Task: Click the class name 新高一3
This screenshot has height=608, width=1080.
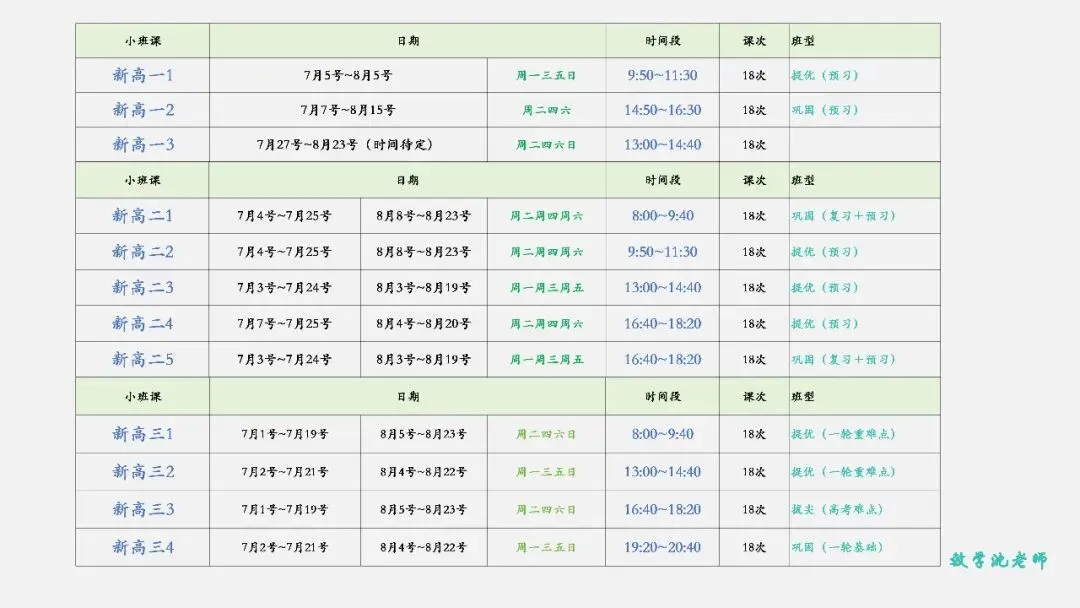Action: pos(143,145)
